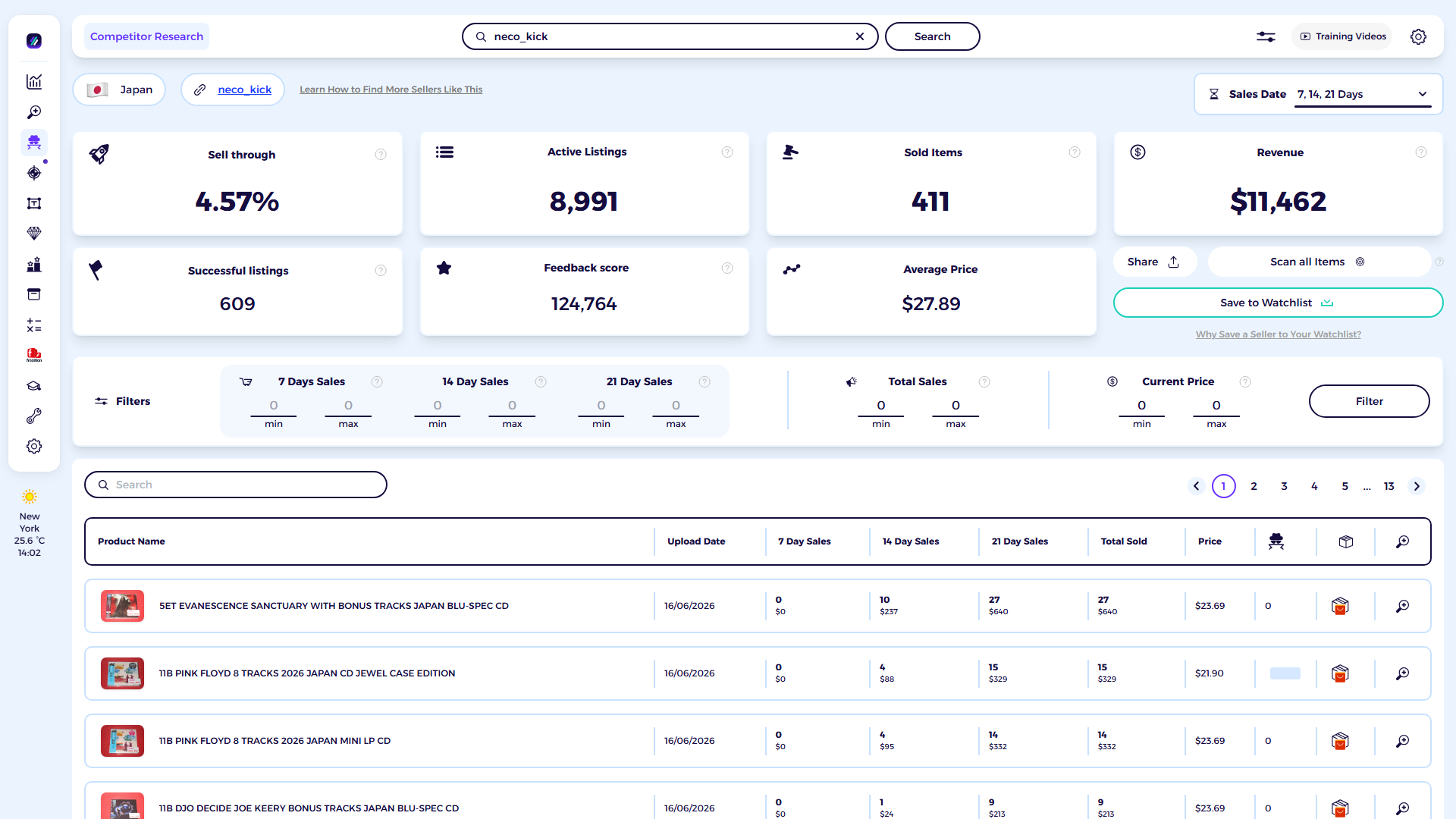The width and height of the screenshot is (1456, 819).
Task: Click the app logo in the sidebar
Action: click(34, 41)
